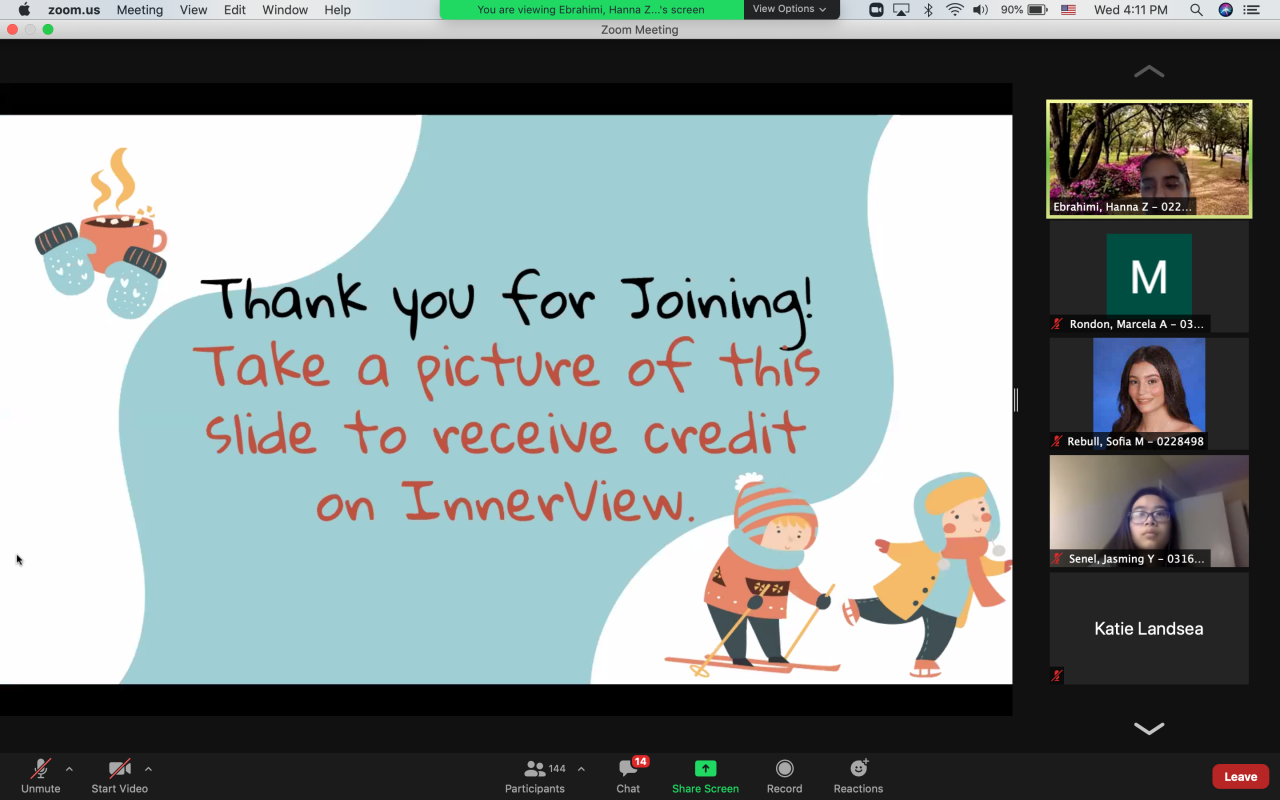Start the video camera
This screenshot has width=1280, height=800.
[119, 775]
